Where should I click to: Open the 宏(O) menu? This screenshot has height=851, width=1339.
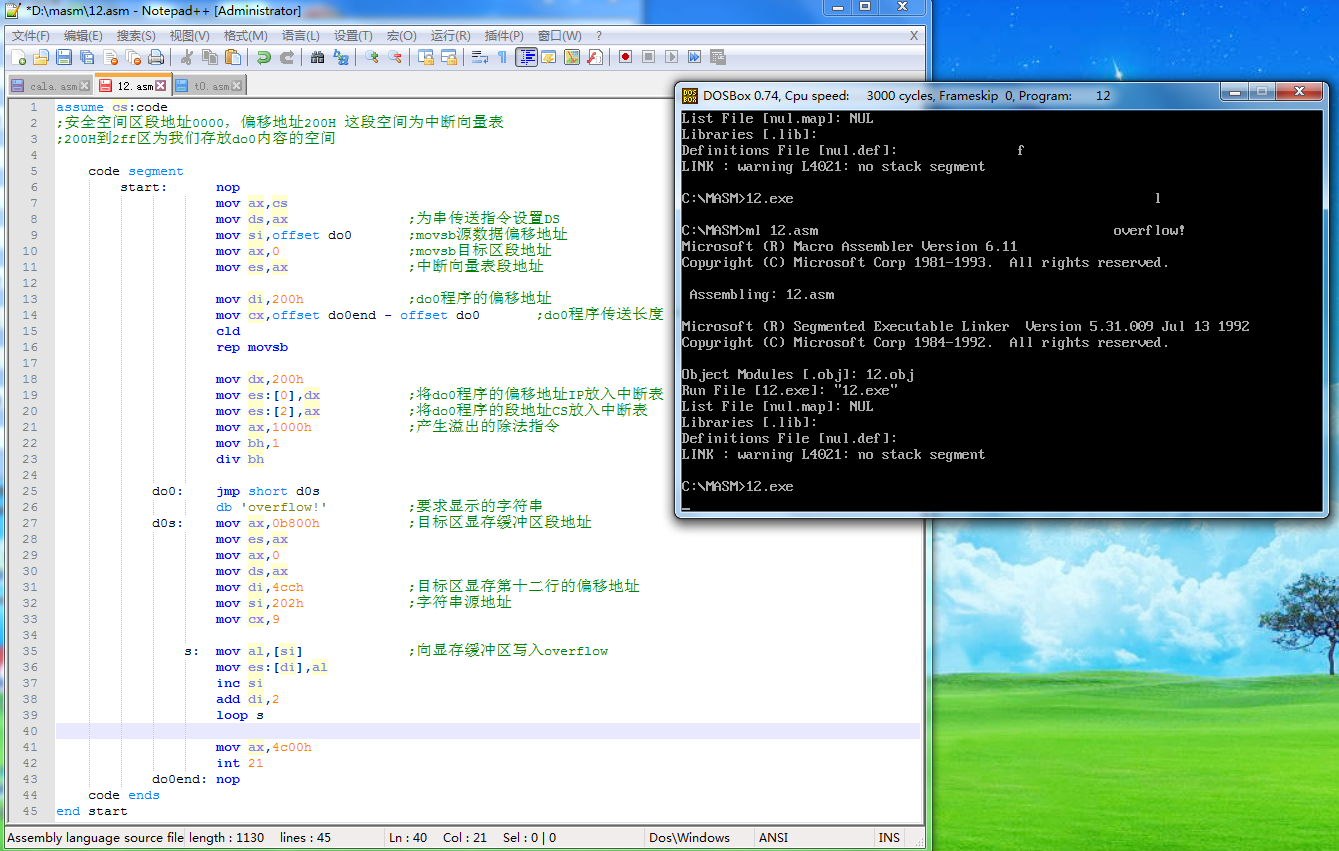[403, 35]
